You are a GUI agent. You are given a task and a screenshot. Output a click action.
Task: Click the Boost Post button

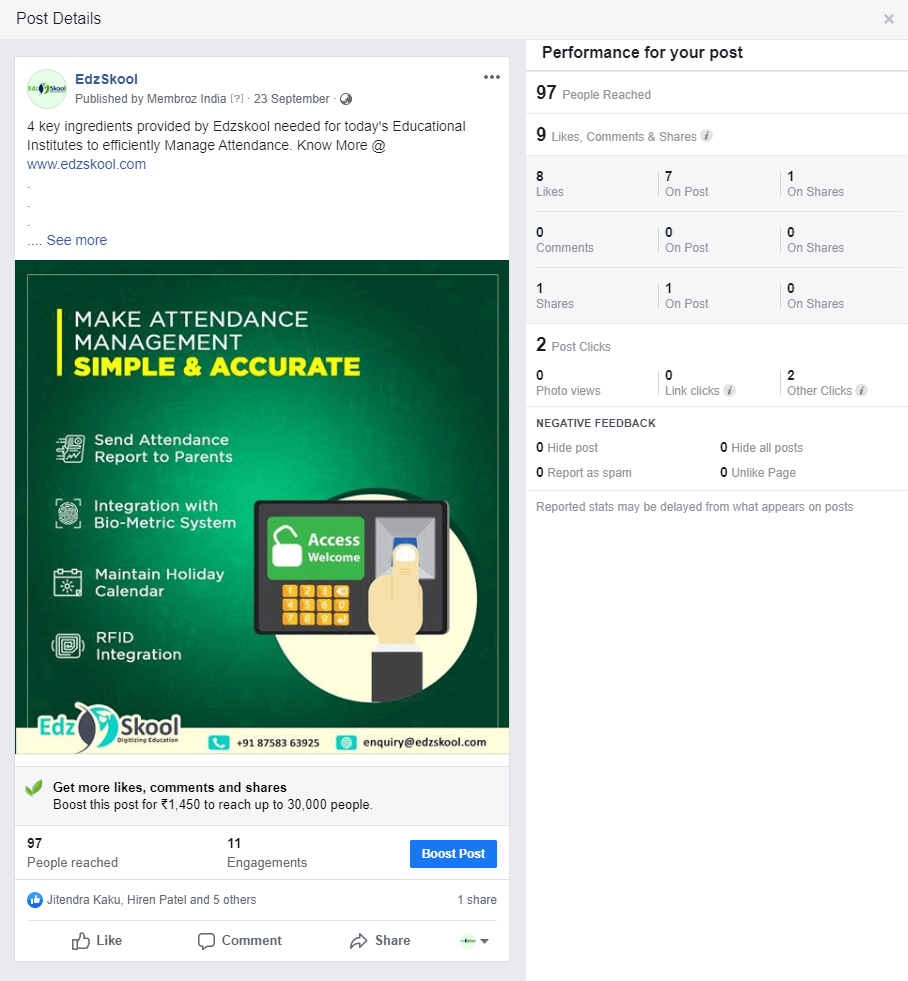coord(453,854)
